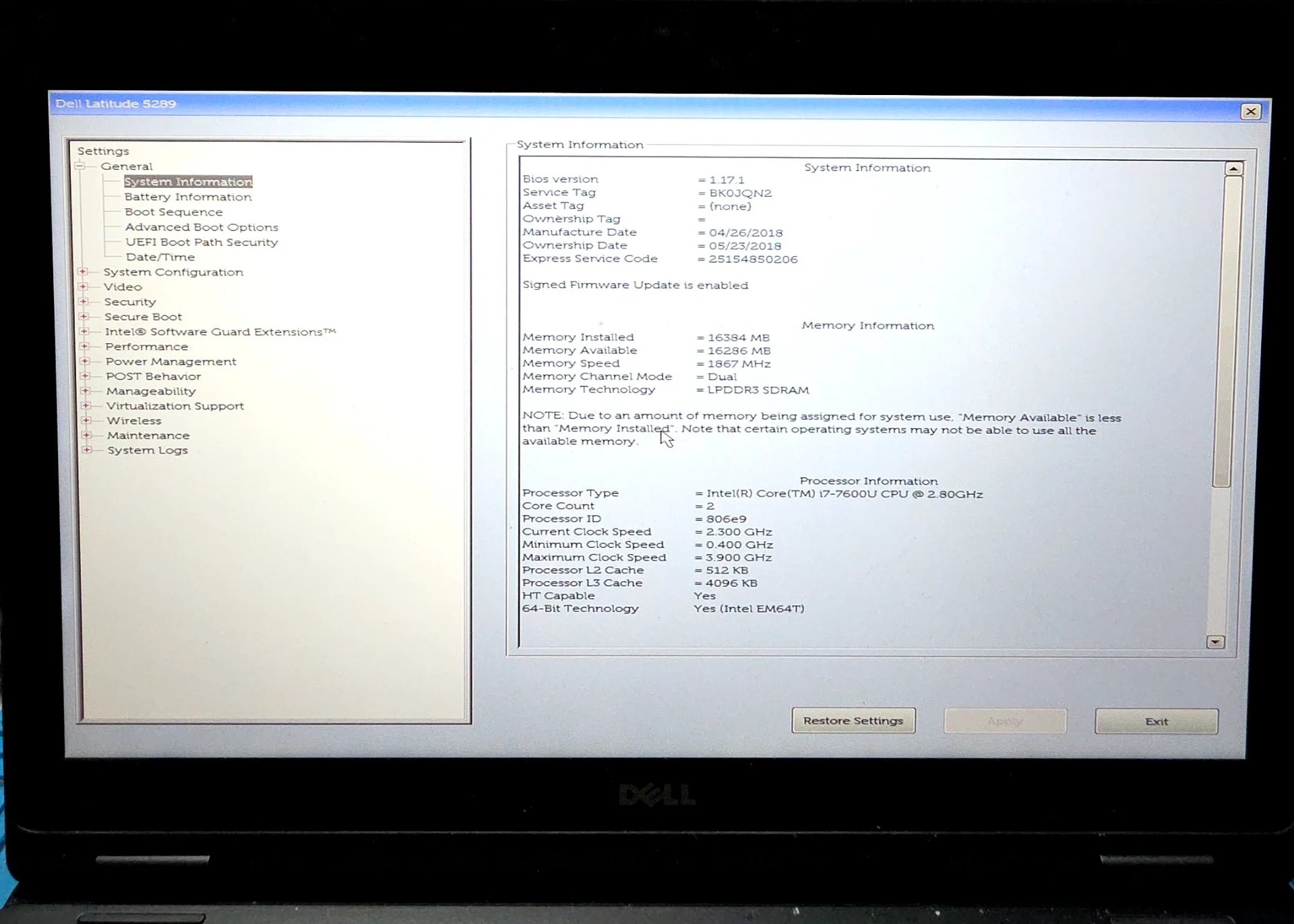This screenshot has height=924, width=1294.
Task: Expand the Maintenance node
Action: pos(86,435)
